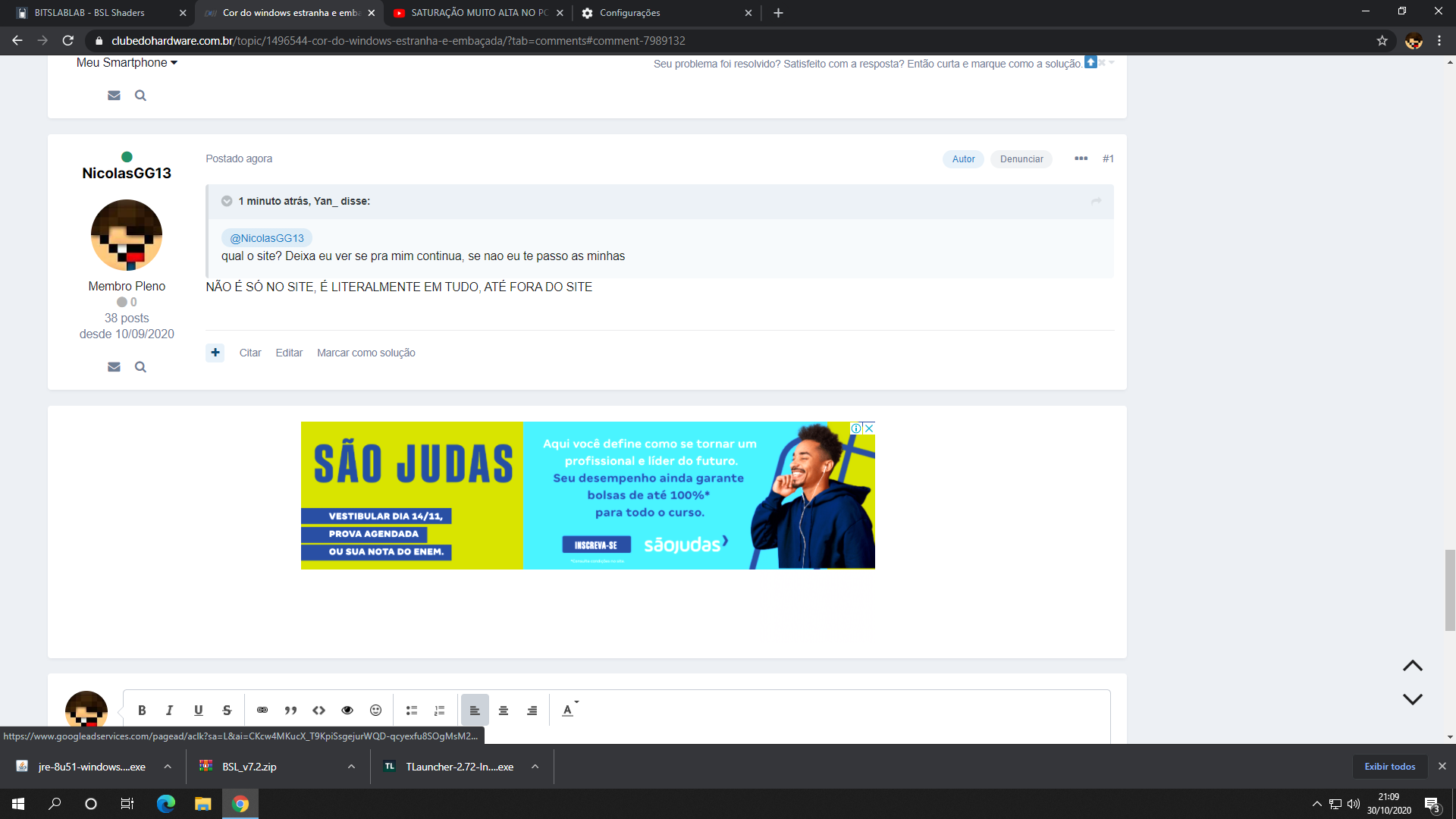Screen dimensions: 1456x819
Task: Insert spoiler with the eye icon
Action: 347,711
